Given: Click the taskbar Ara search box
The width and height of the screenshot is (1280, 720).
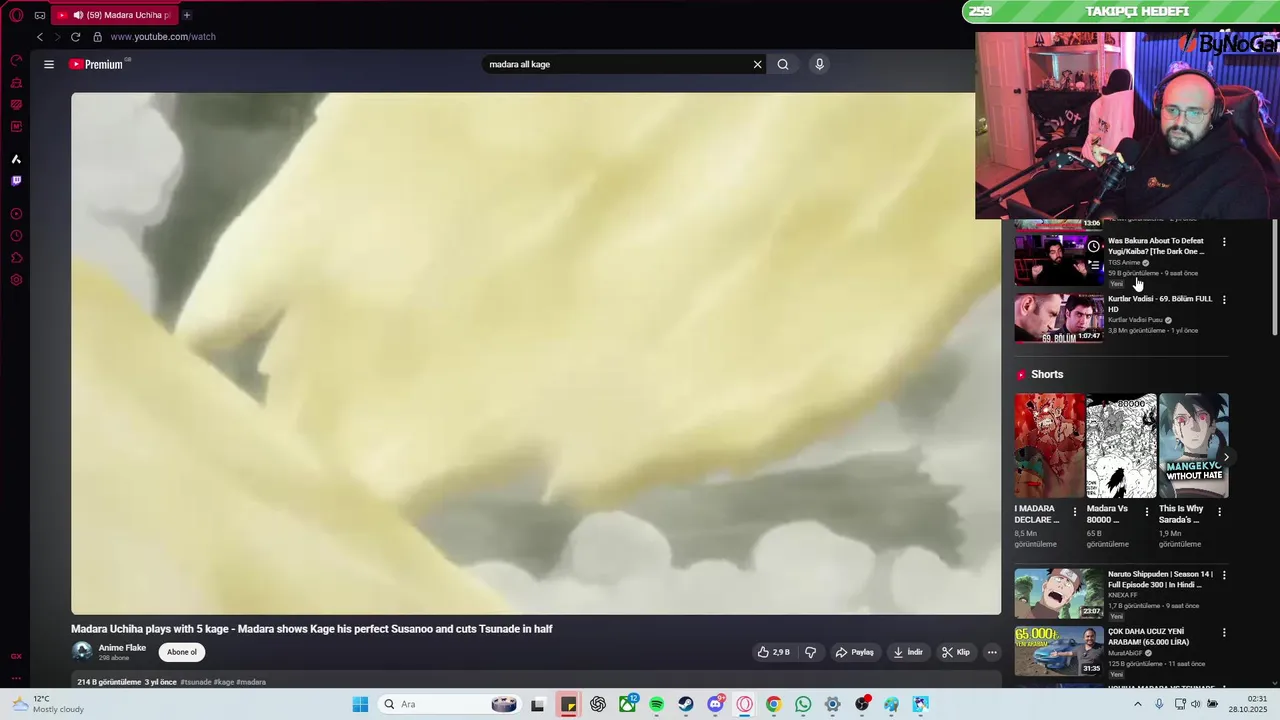Looking at the screenshot, I should coord(448,704).
